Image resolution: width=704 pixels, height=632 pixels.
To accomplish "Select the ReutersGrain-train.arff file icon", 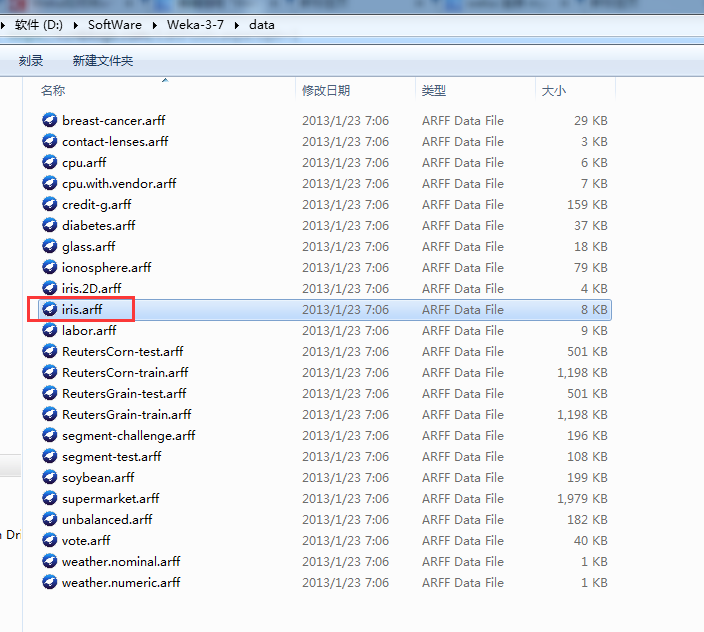I will tap(49, 414).
